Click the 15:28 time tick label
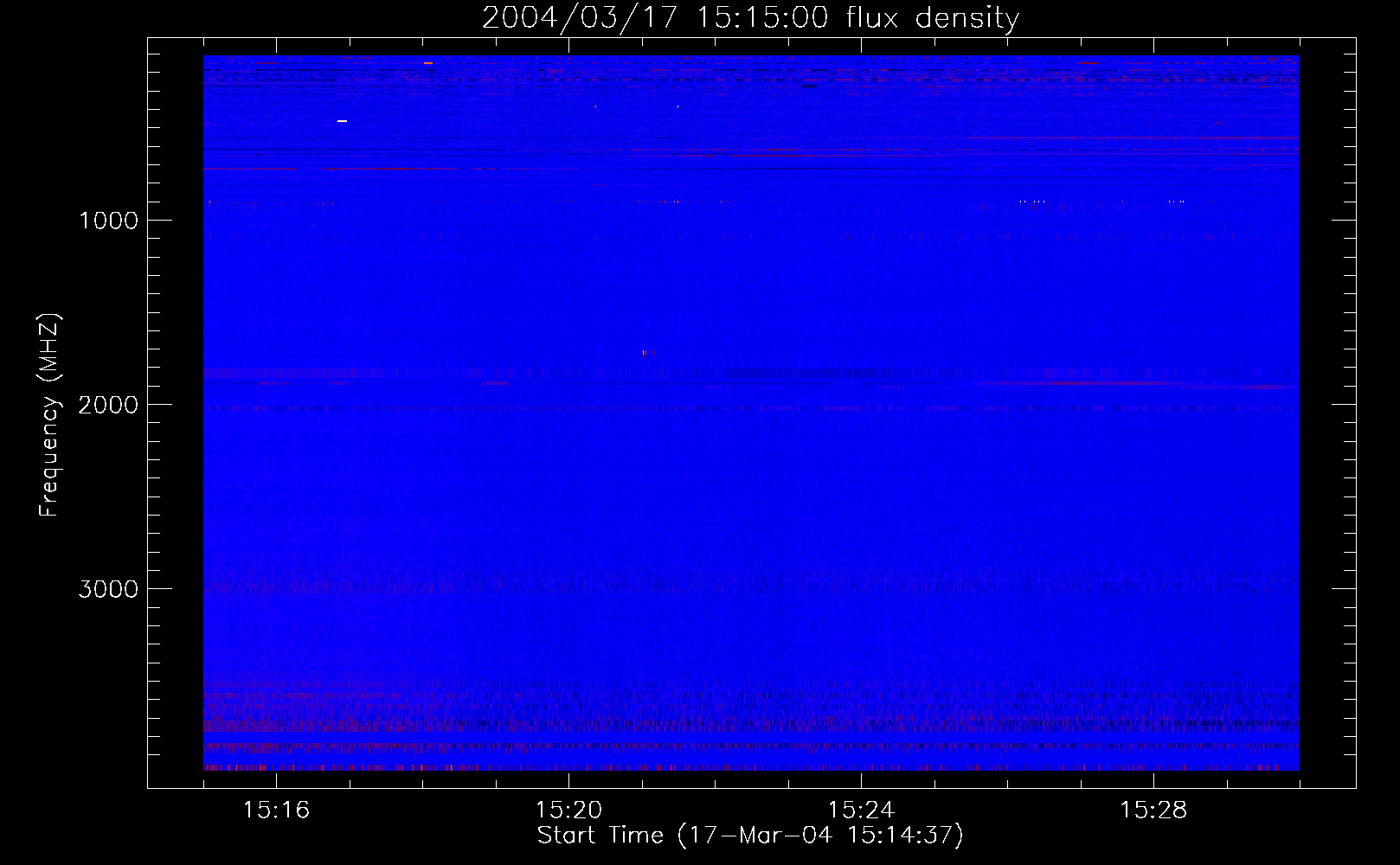Image resolution: width=1400 pixels, height=865 pixels. [x=1153, y=811]
